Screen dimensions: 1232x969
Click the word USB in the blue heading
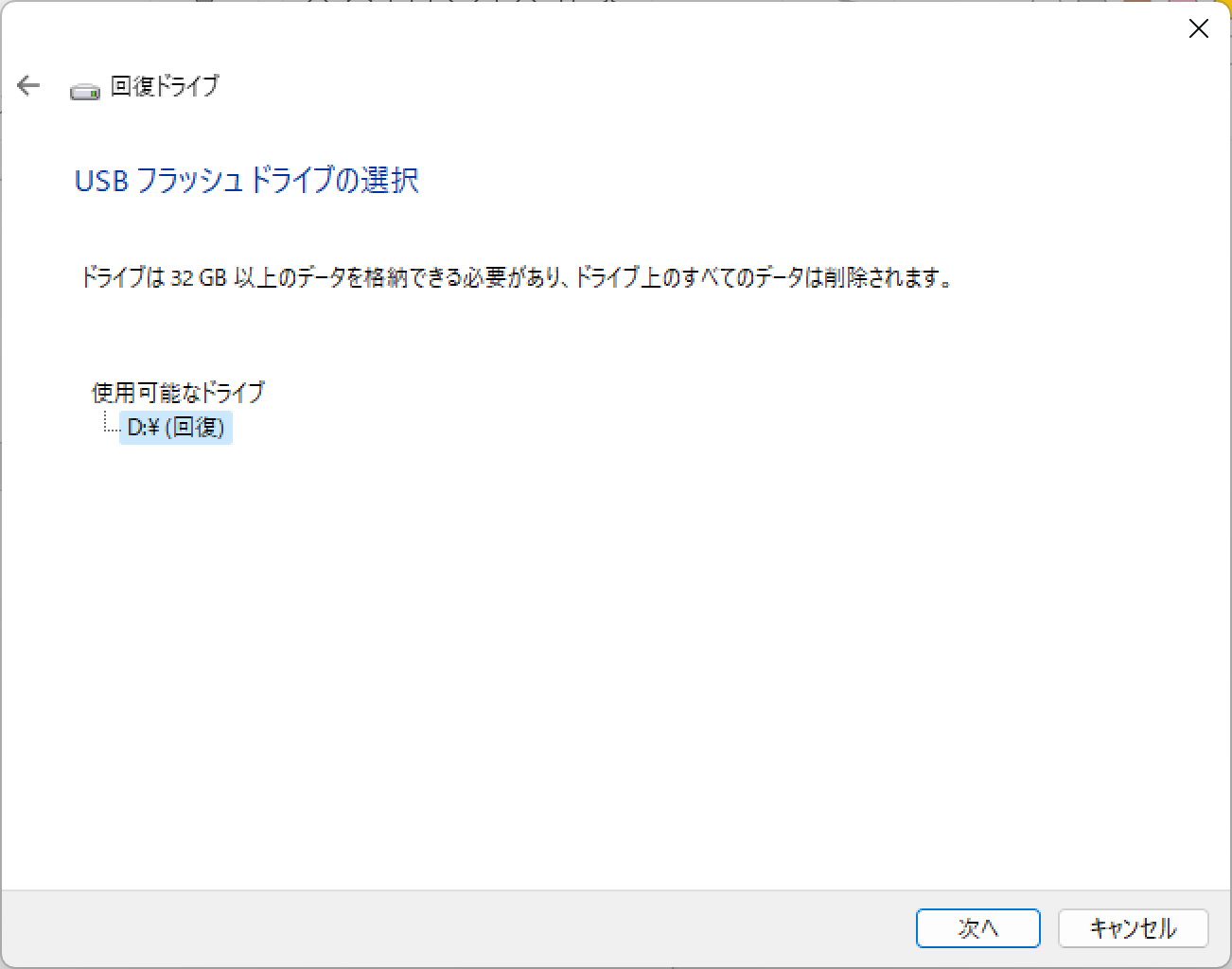point(101,181)
